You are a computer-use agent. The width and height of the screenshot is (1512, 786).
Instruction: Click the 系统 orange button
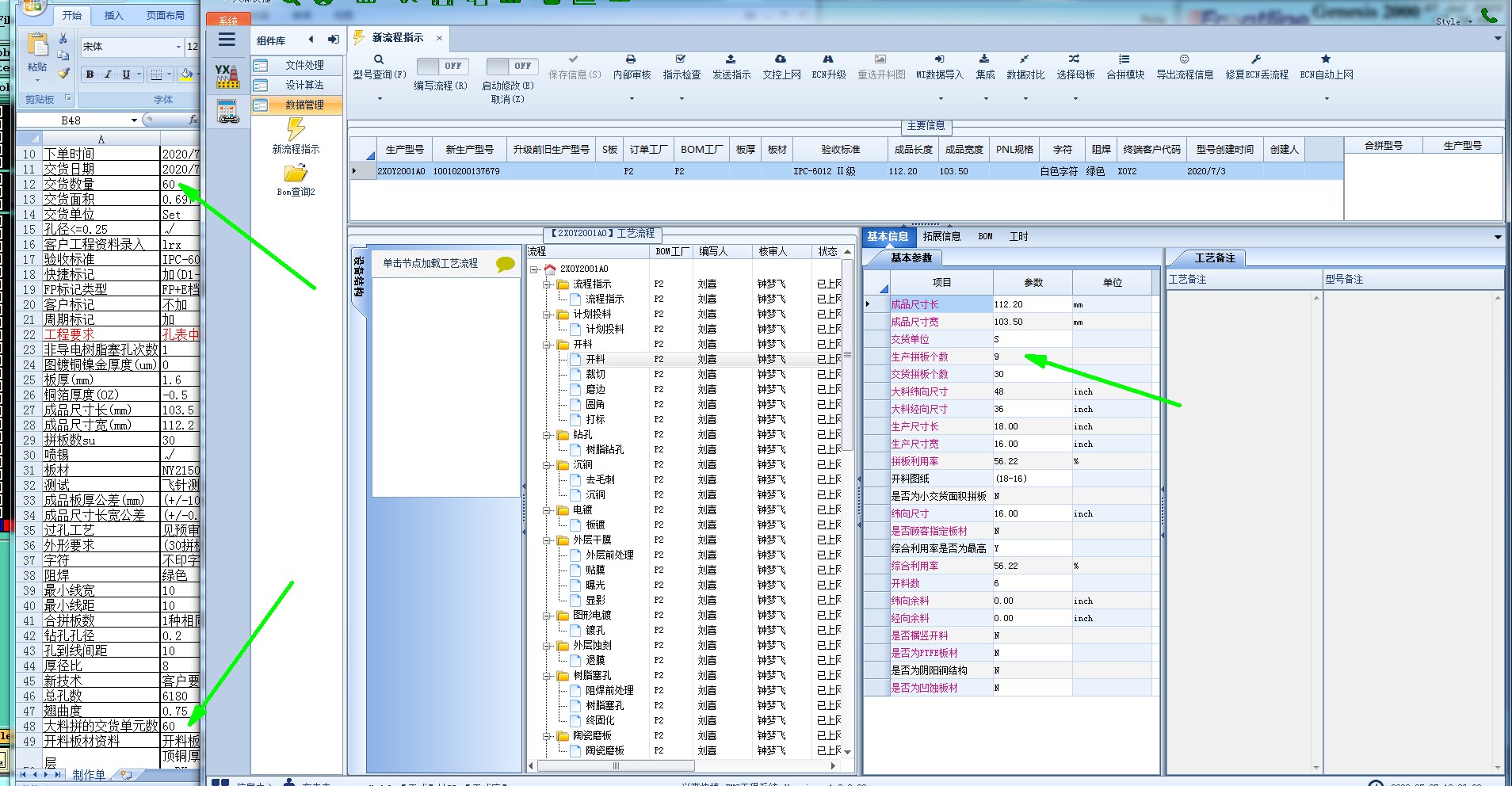click(228, 19)
